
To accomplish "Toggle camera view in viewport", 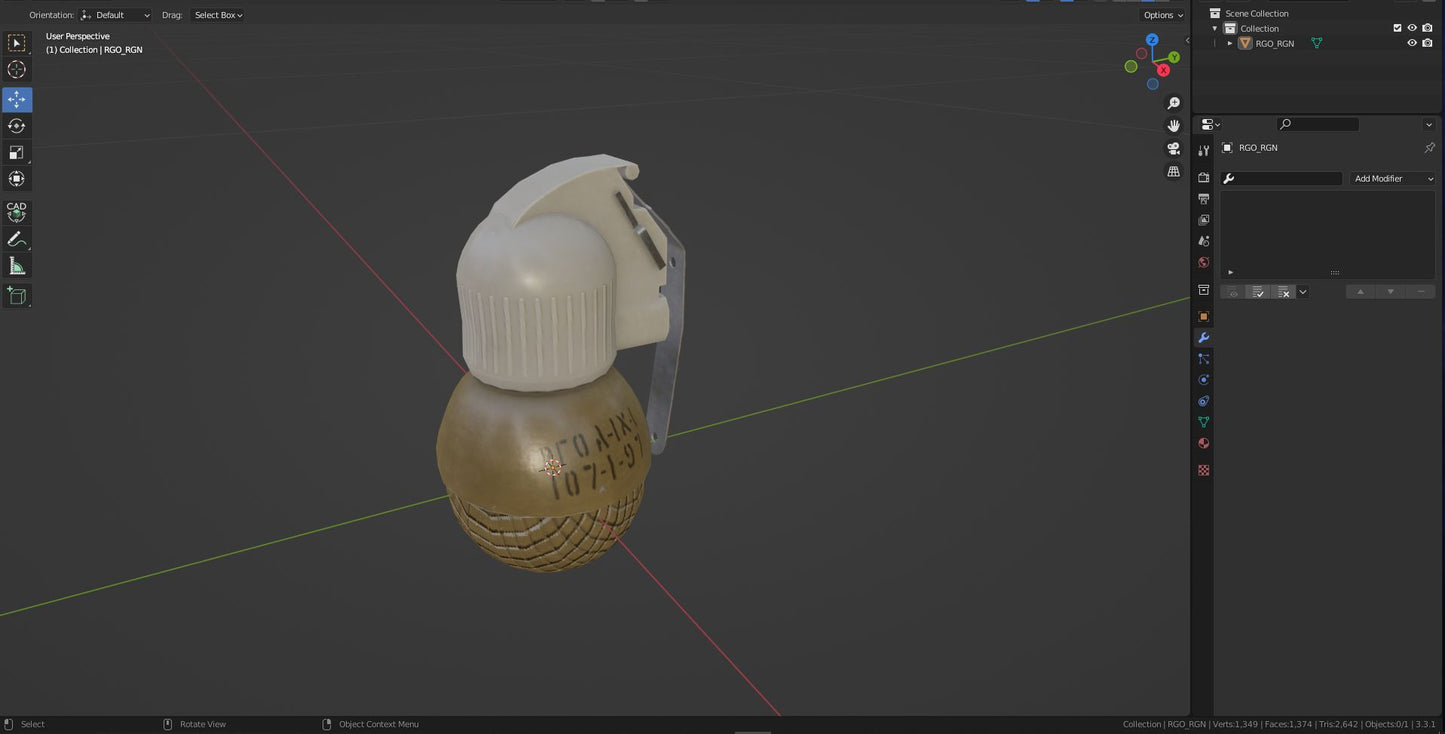I will [x=1174, y=149].
